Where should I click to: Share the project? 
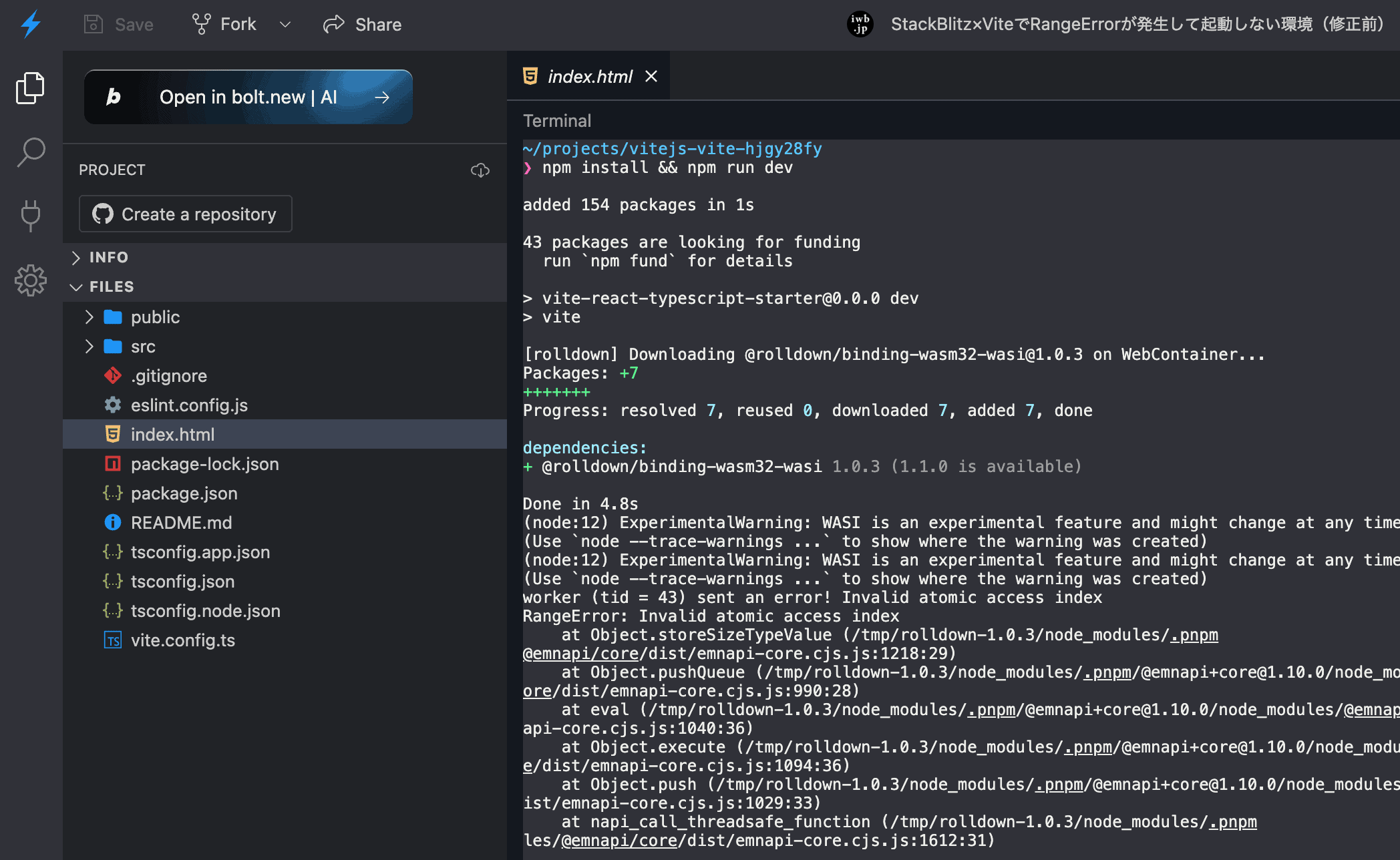pyautogui.click(x=363, y=25)
